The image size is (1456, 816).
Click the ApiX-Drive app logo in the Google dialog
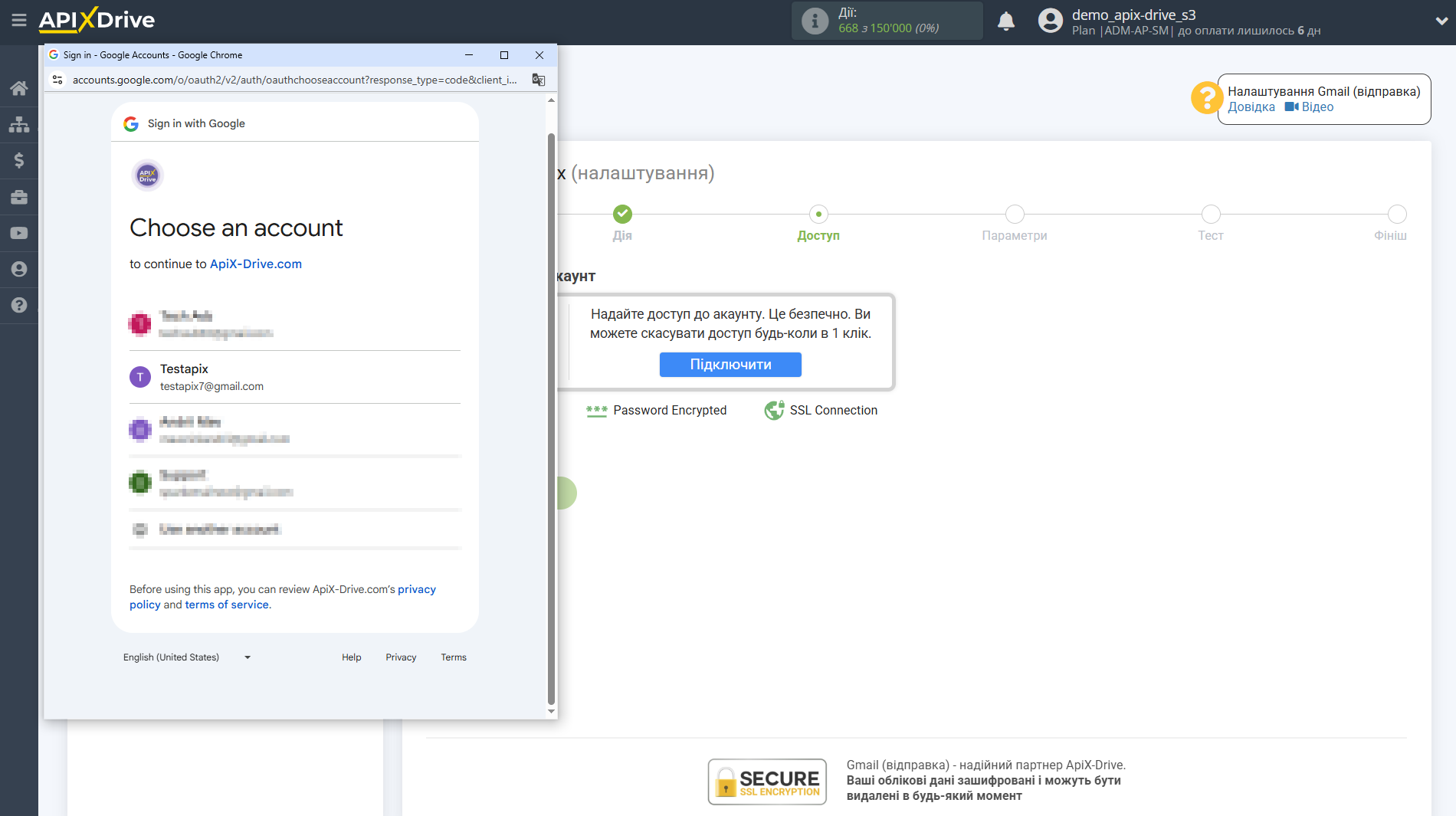(147, 175)
